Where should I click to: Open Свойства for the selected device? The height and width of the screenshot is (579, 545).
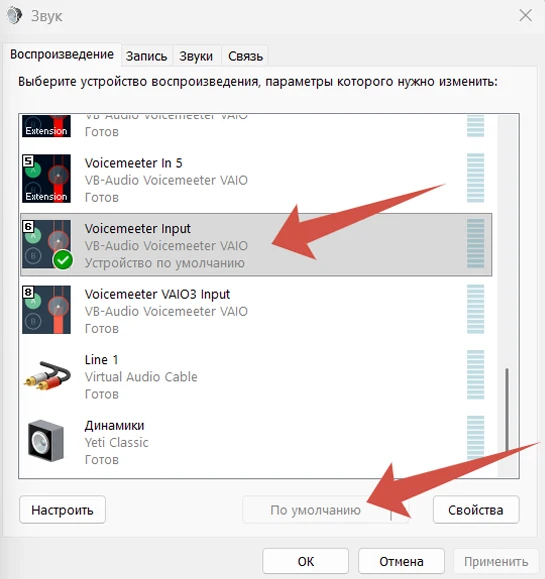476,510
